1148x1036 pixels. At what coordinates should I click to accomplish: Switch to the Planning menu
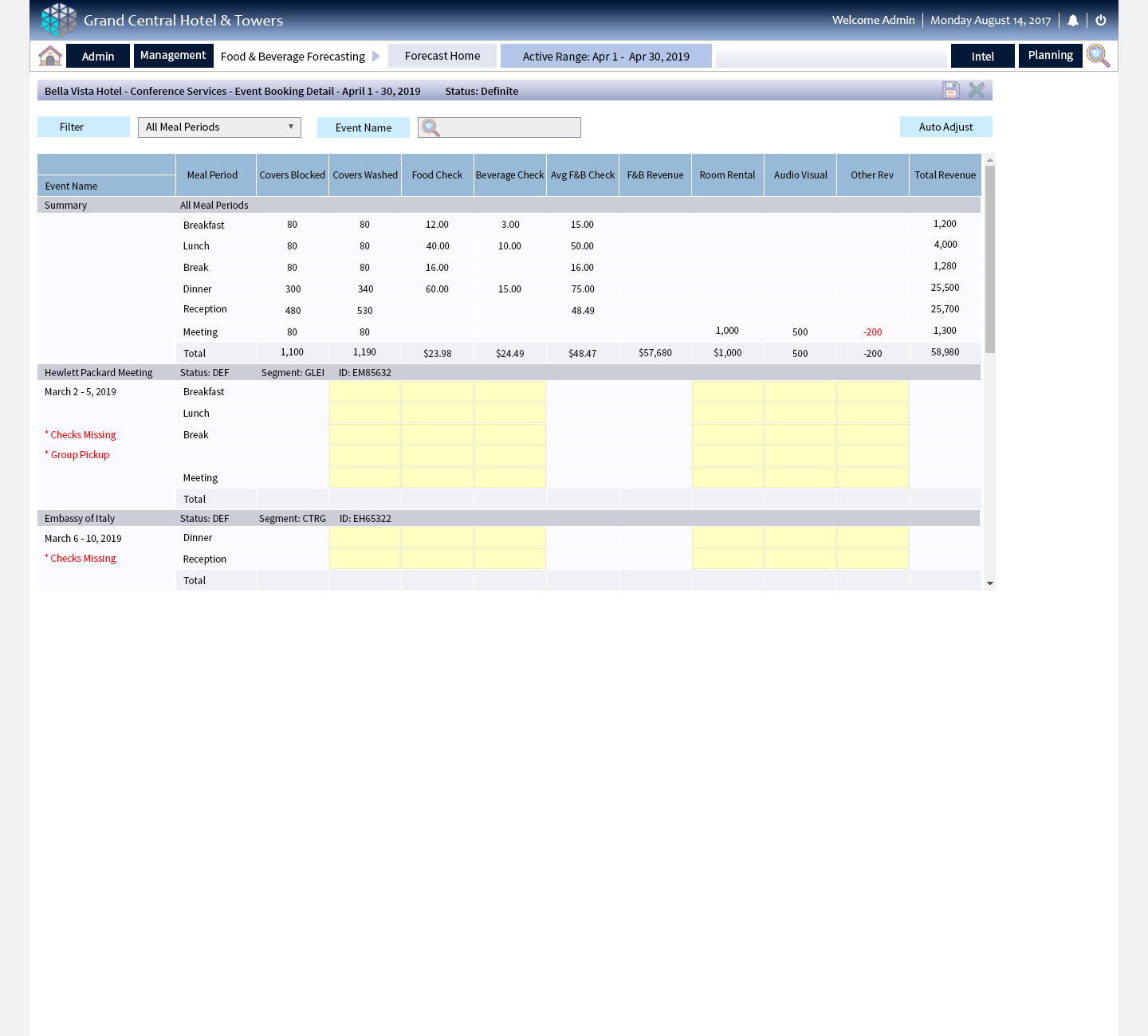pos(1050,56)
